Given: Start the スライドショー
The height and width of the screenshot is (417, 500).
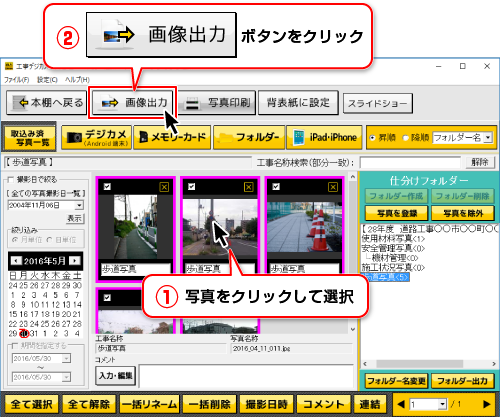Looking at the screenshot, I should [x=378, y=103].
